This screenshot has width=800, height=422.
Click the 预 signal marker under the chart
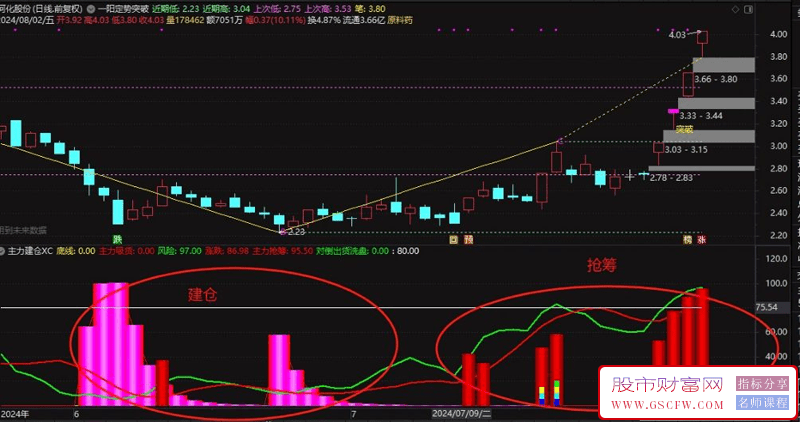468,239
